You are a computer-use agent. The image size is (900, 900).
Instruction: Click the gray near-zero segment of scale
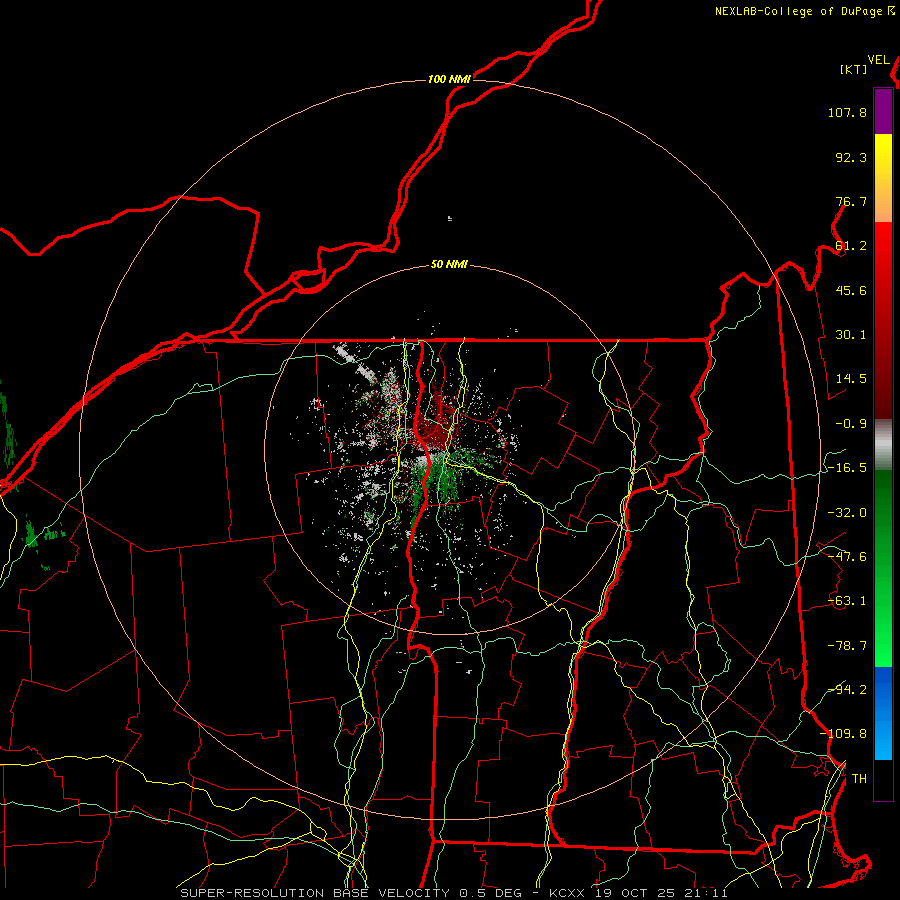tap(883, 444)
